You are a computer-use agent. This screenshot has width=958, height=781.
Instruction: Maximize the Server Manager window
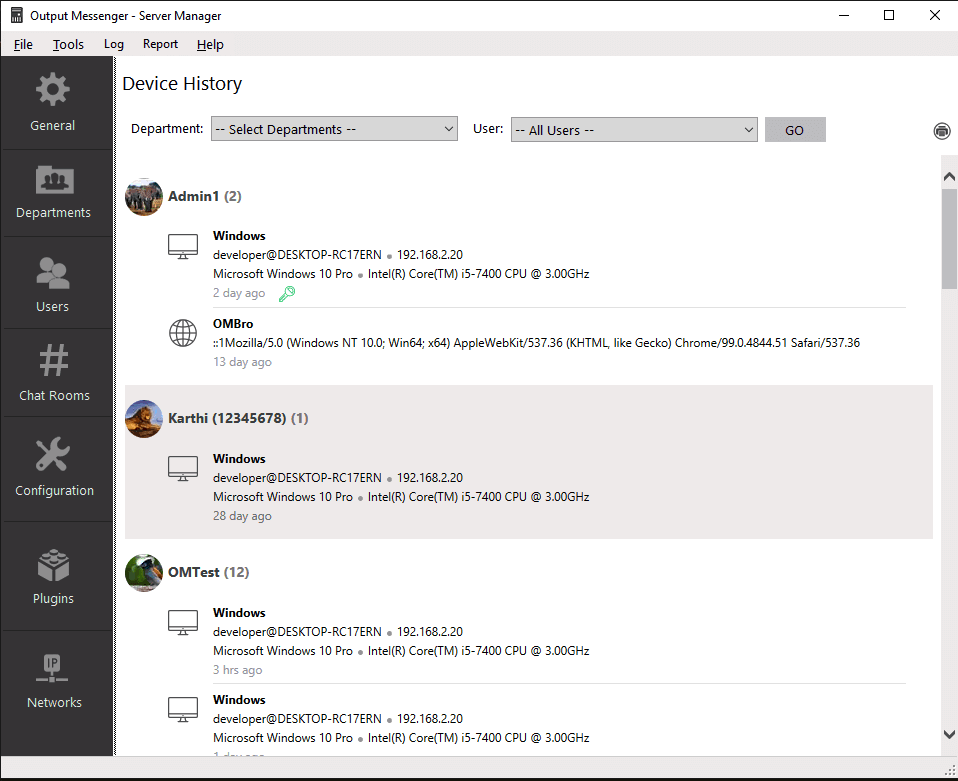coord(889,15)
